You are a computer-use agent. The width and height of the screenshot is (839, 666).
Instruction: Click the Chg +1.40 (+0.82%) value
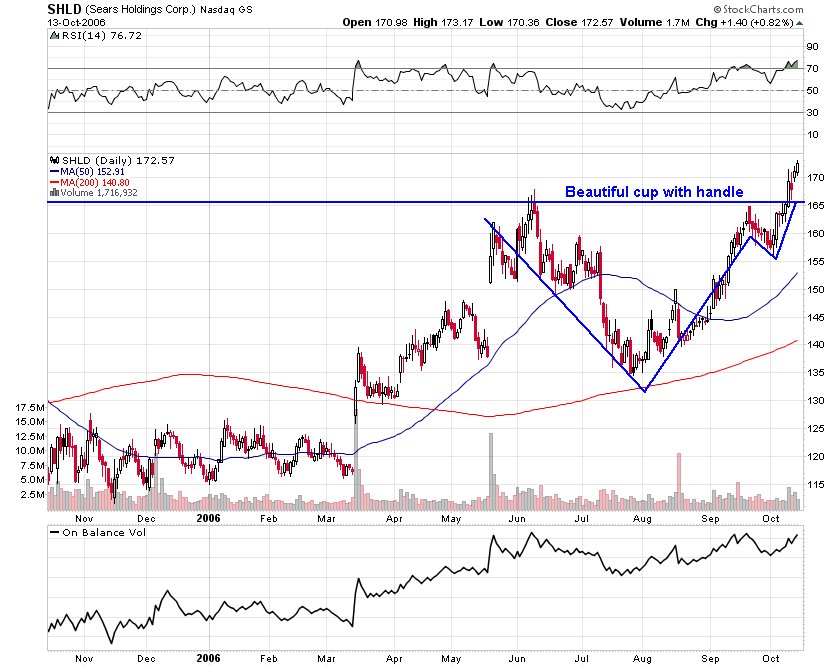point(744,22)
